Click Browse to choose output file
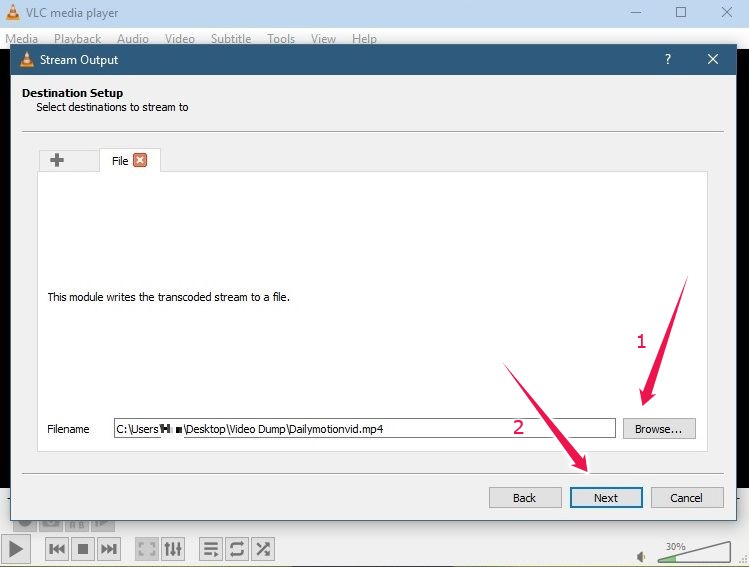The image size is (749, 567). [658, 428]
